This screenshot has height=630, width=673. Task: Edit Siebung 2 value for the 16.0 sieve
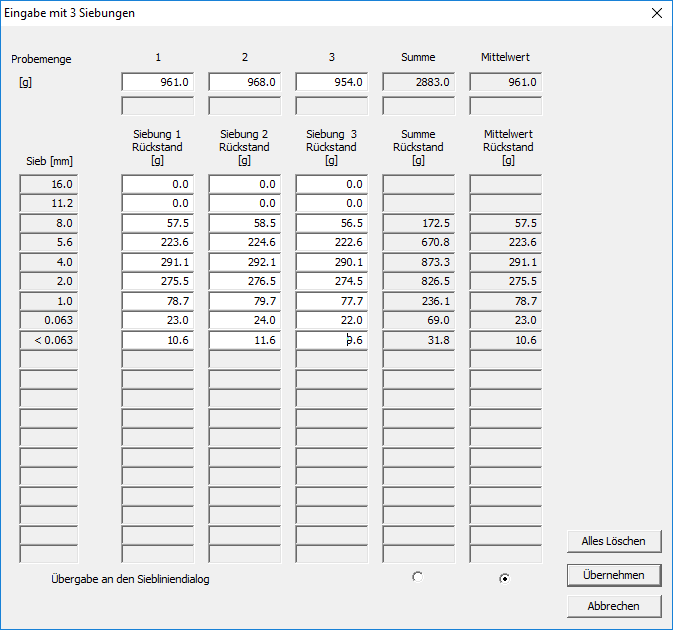point(245,184)
